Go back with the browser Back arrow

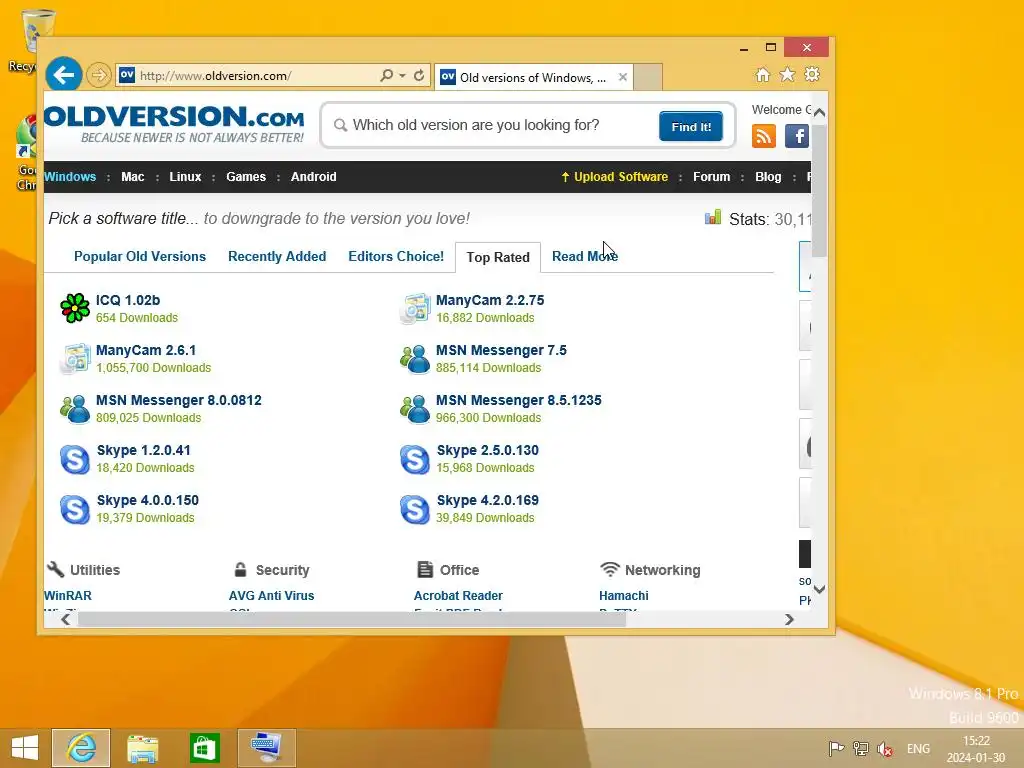pyautogui.click(x=63, y=75)
